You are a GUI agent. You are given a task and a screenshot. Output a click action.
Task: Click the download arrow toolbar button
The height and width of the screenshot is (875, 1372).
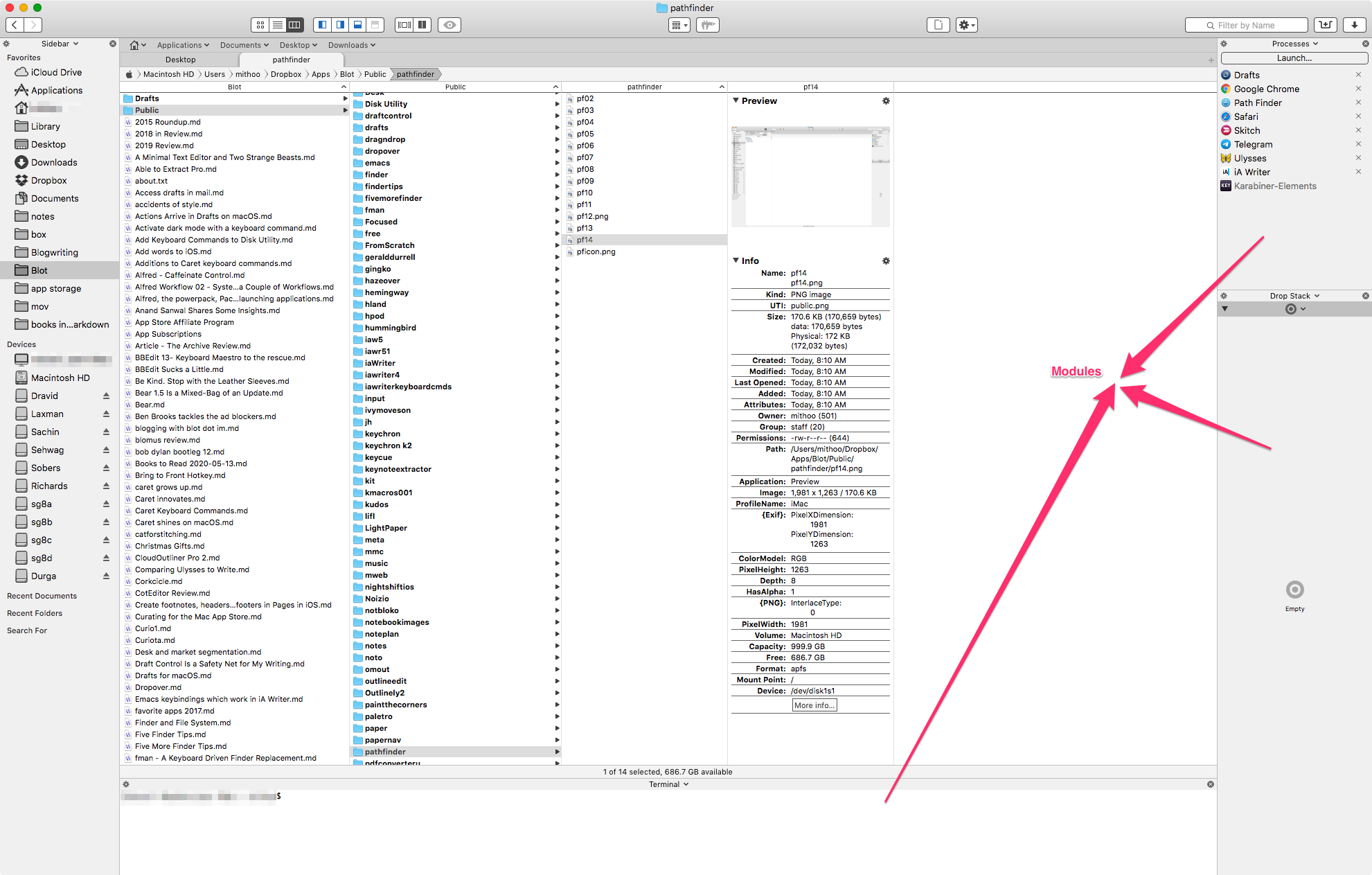tap(1354, 25)
